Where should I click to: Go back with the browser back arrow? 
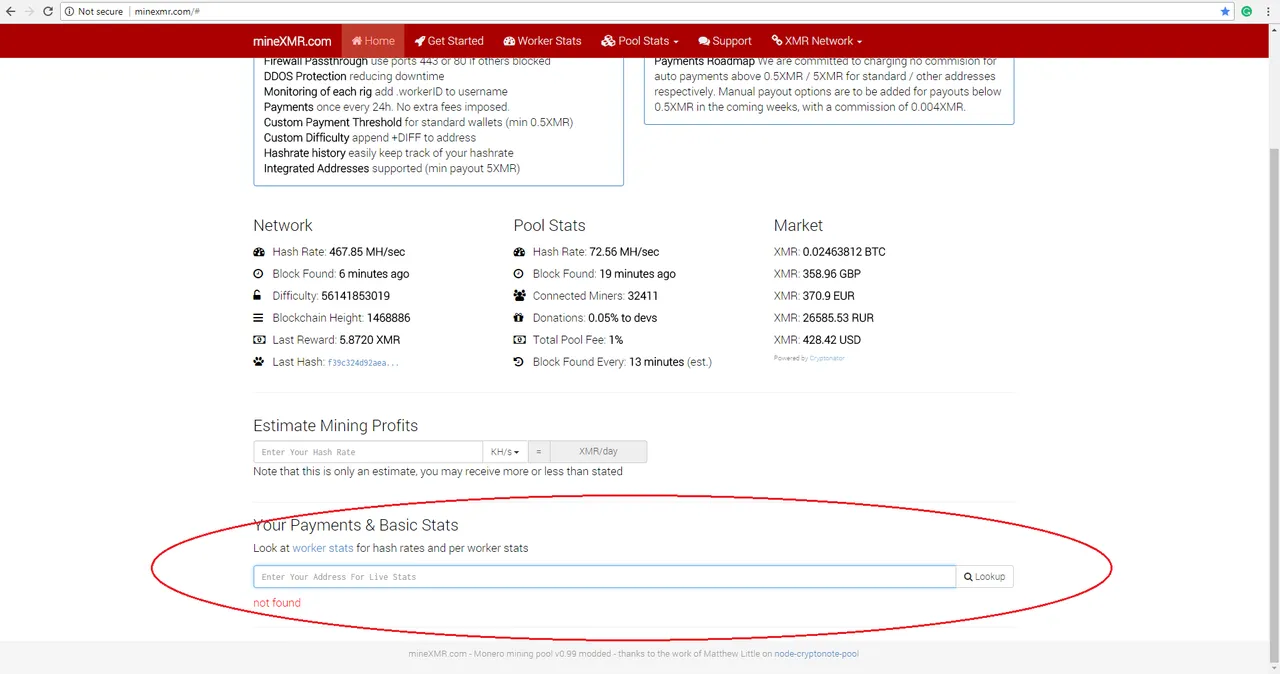pyautogui.click(x=11, y=11)
